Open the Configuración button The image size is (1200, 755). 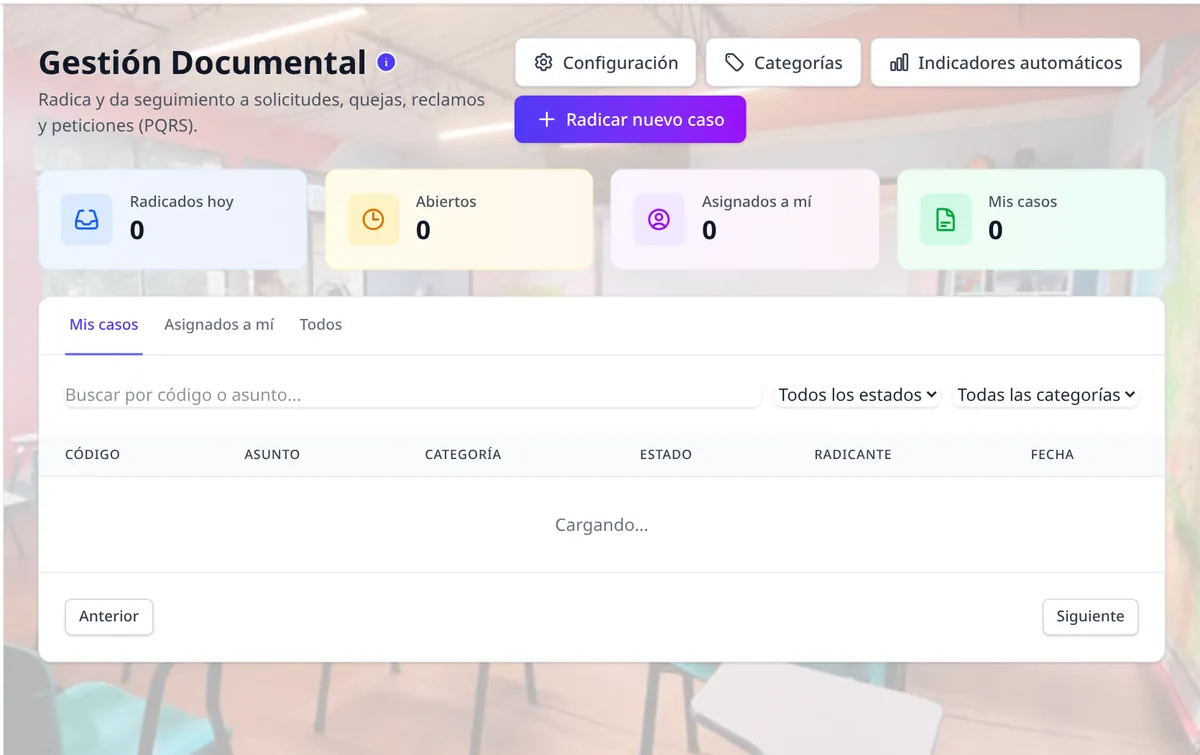pyautogui.click(x=605, y=63)
